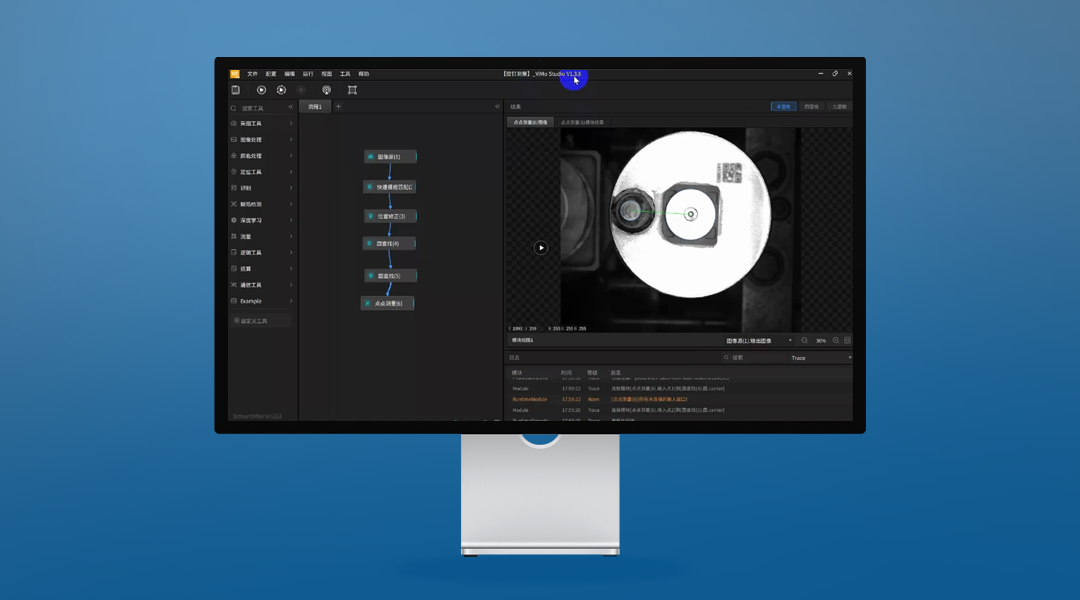Click the 时间 log column header
Screen dimensions: 1080x600
point(566,373)
